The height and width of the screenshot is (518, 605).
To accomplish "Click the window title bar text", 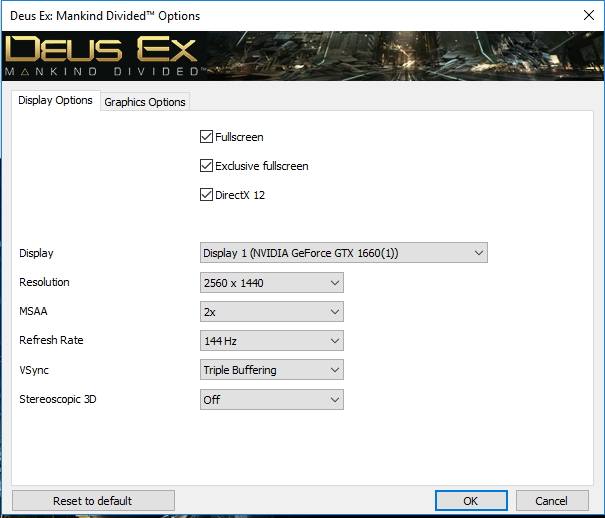I will (105, 16).
